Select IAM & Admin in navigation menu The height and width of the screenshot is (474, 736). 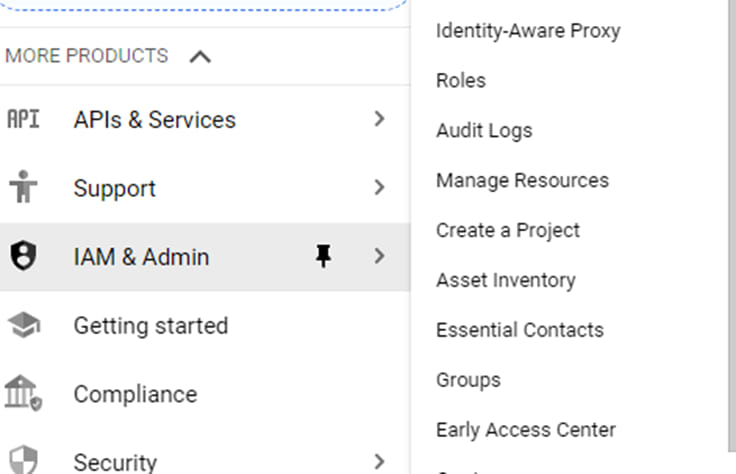coord(205,256)
